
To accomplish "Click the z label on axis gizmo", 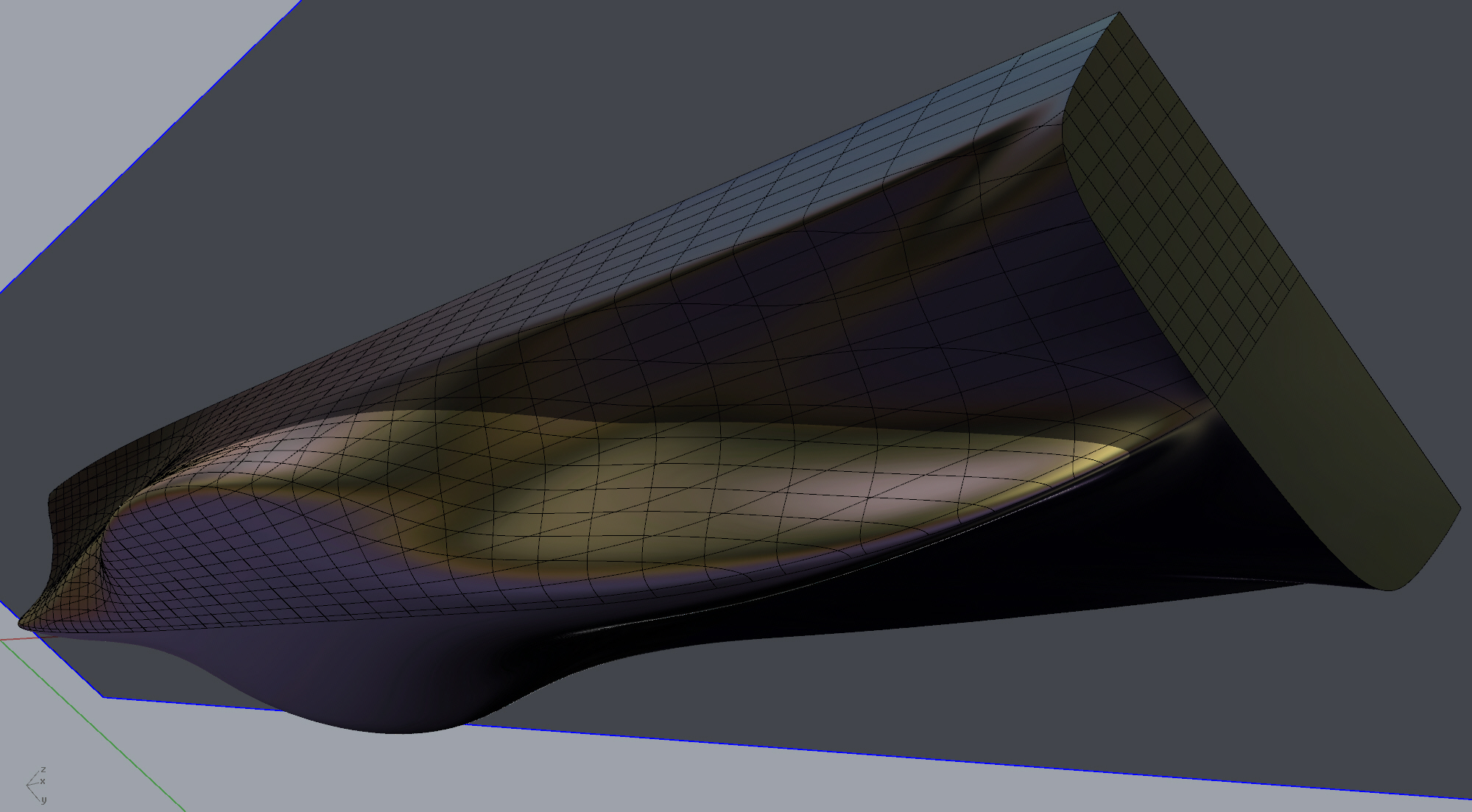I will click(x=43, y=770).
